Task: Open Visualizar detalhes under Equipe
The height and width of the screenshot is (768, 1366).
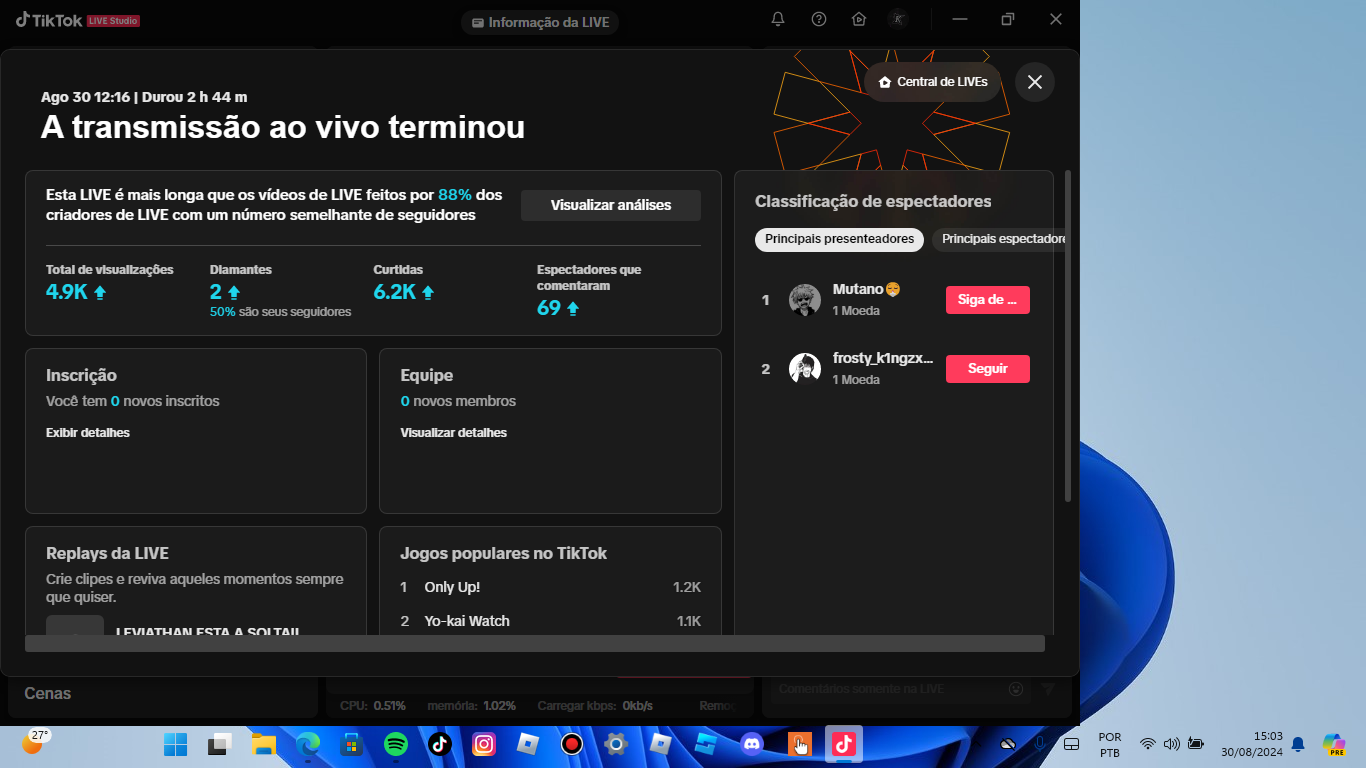Action: pos(453,433)
